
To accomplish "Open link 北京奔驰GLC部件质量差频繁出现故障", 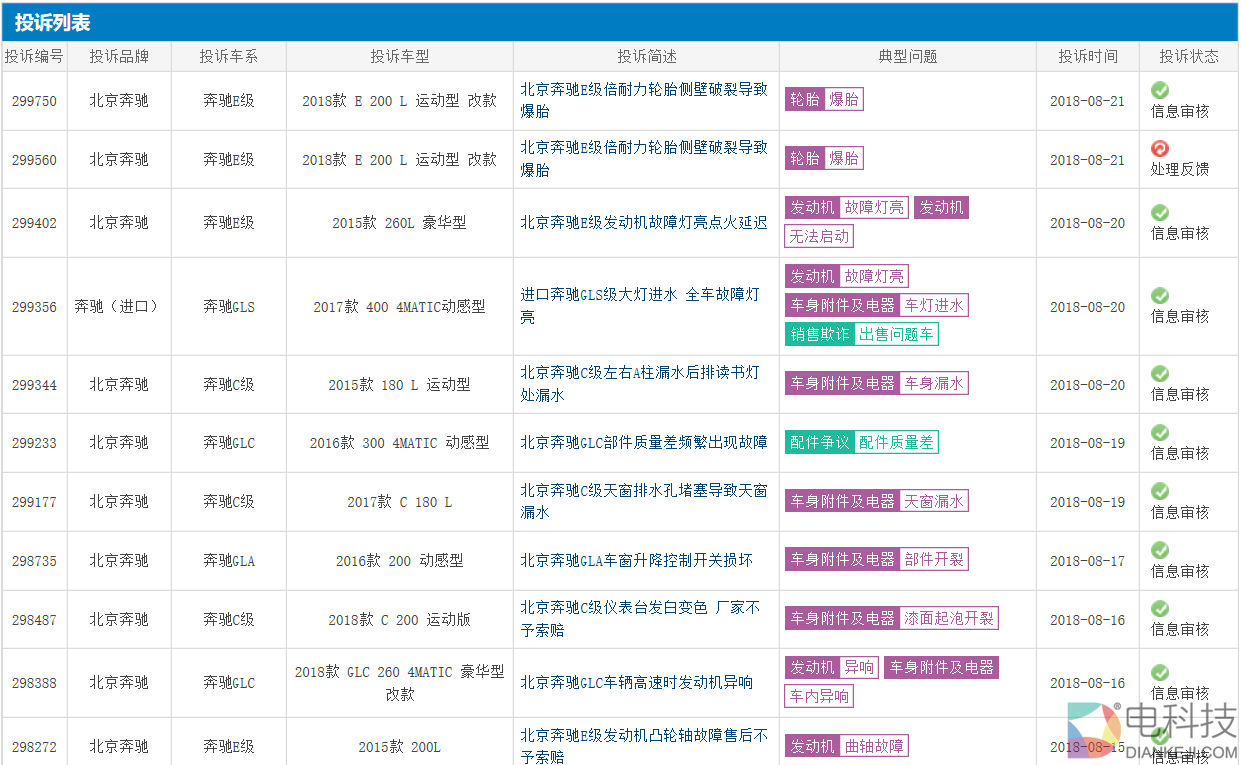I will [x=643, y=442].
